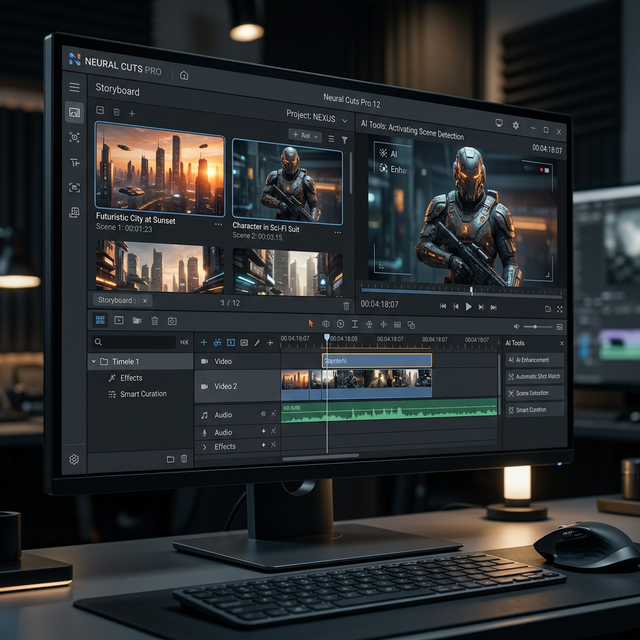The height and width of the screenshot is (640, 640).
Task: Click the Home icon in the title bar
Action: 184,75
